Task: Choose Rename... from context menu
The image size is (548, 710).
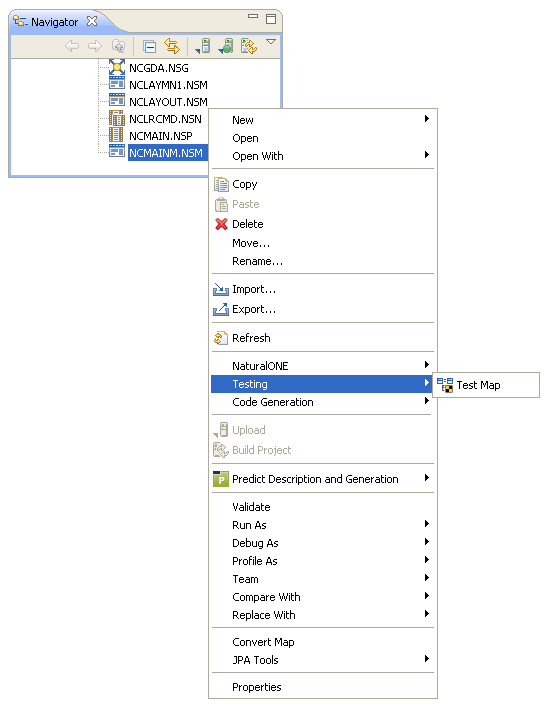Action: [x=322, y=261]
